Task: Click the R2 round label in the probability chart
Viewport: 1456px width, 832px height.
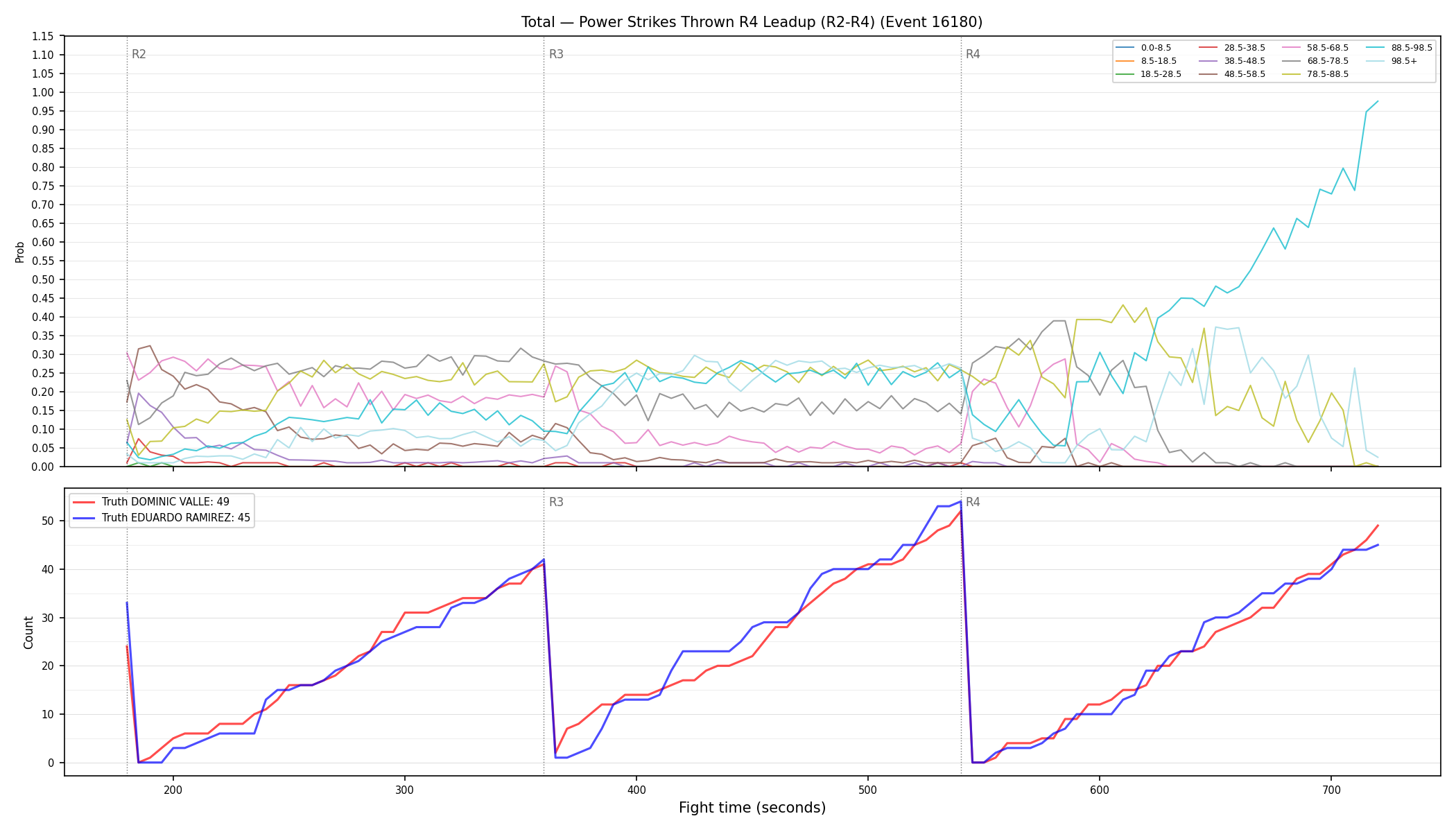Action: click(x=139, y=54)
